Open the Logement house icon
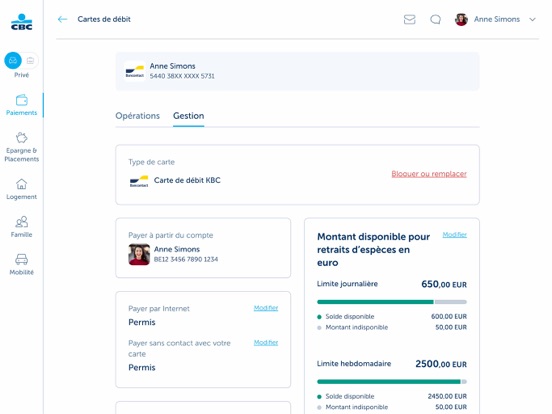The width and height of the screenshot is (552, 414). pyautogui.click(x=21, y=184)
